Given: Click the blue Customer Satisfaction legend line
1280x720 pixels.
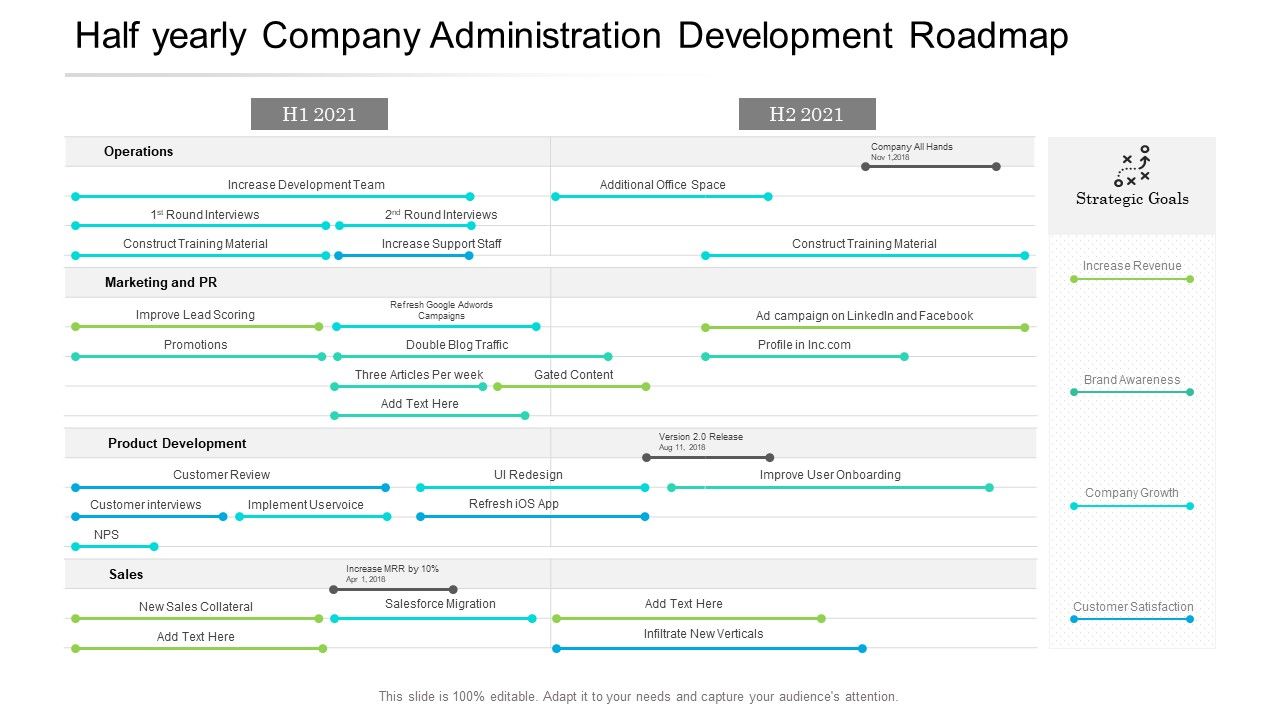Looking at the screenshot, I should (x=1132, y=619).
